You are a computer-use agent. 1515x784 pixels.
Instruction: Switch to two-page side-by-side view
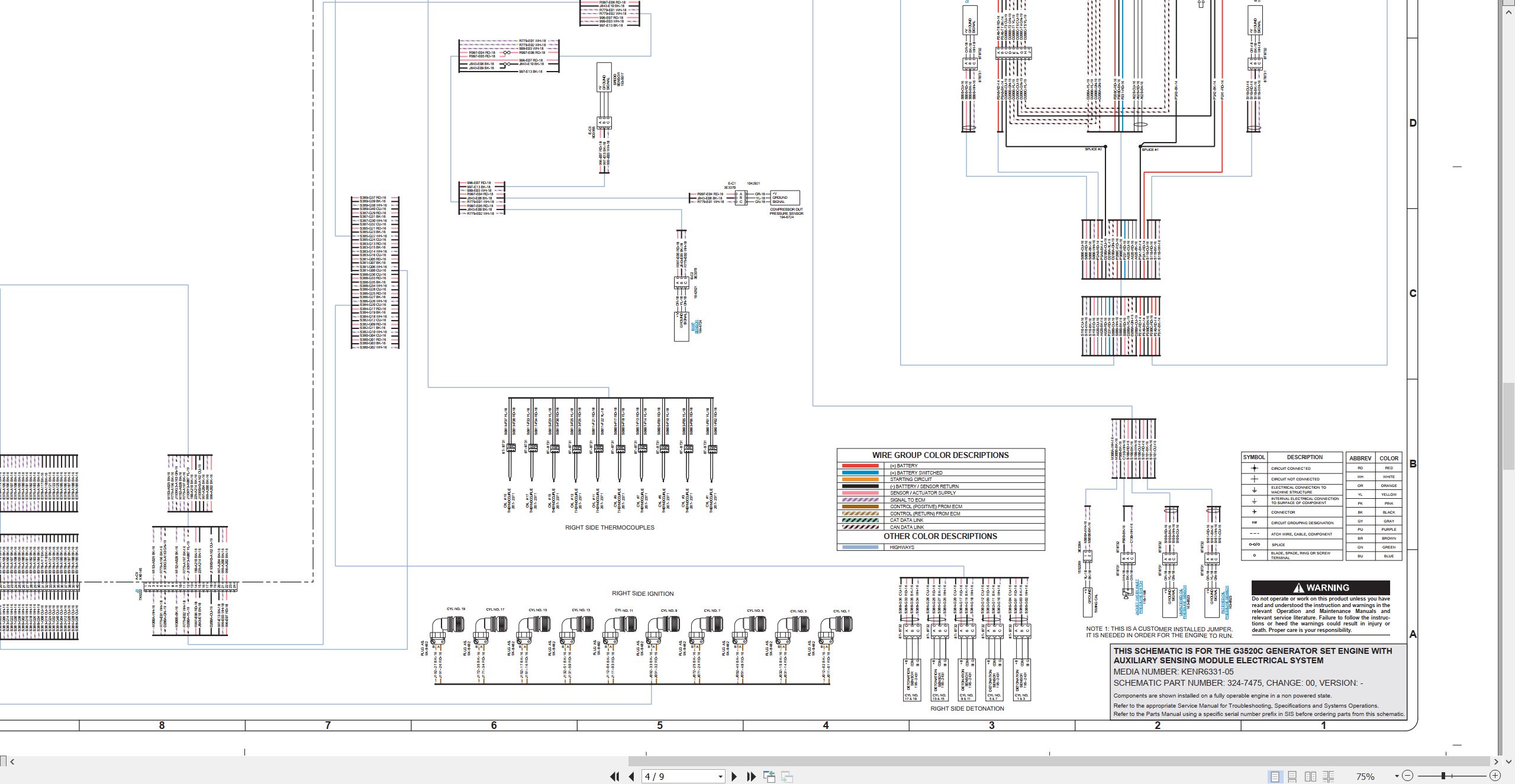tap(1310, 776)
